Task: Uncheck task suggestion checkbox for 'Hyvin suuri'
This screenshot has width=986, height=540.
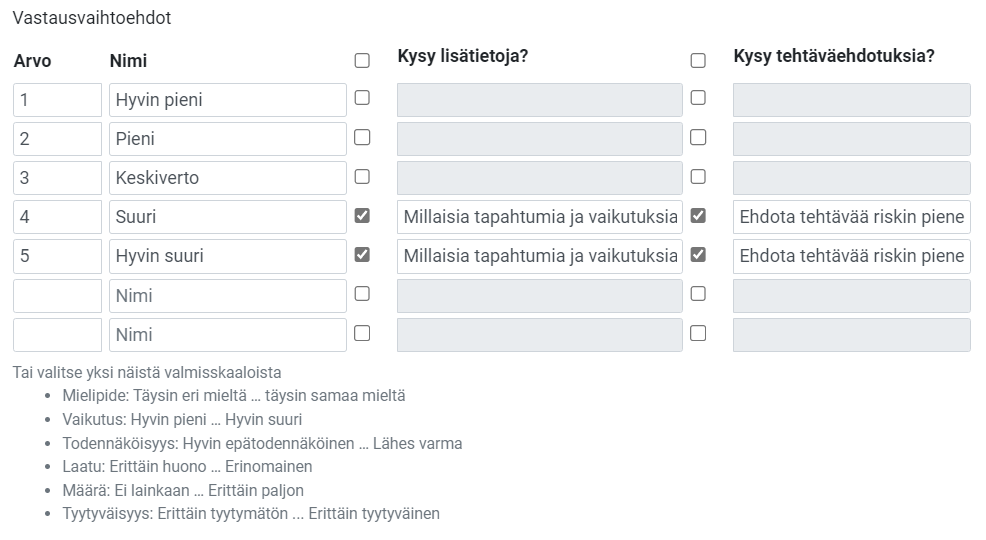Action: [x=698, y=254]
